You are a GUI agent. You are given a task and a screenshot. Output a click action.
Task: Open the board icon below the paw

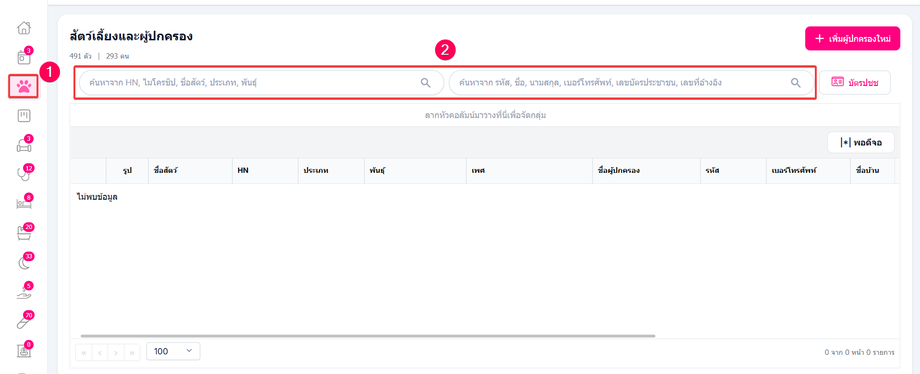click(23, 116)
